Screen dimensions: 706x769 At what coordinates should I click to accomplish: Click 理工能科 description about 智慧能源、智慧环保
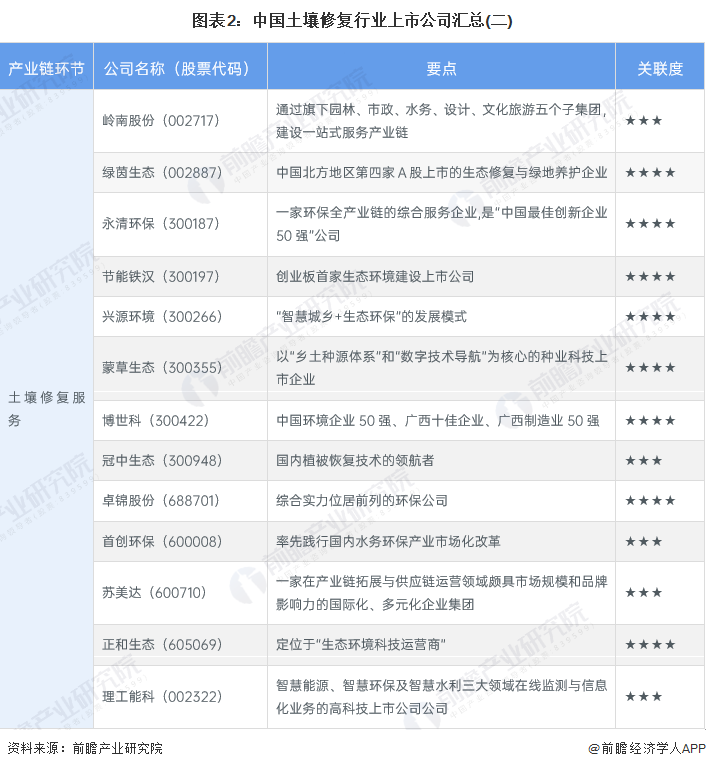click(x=441, y=696)
